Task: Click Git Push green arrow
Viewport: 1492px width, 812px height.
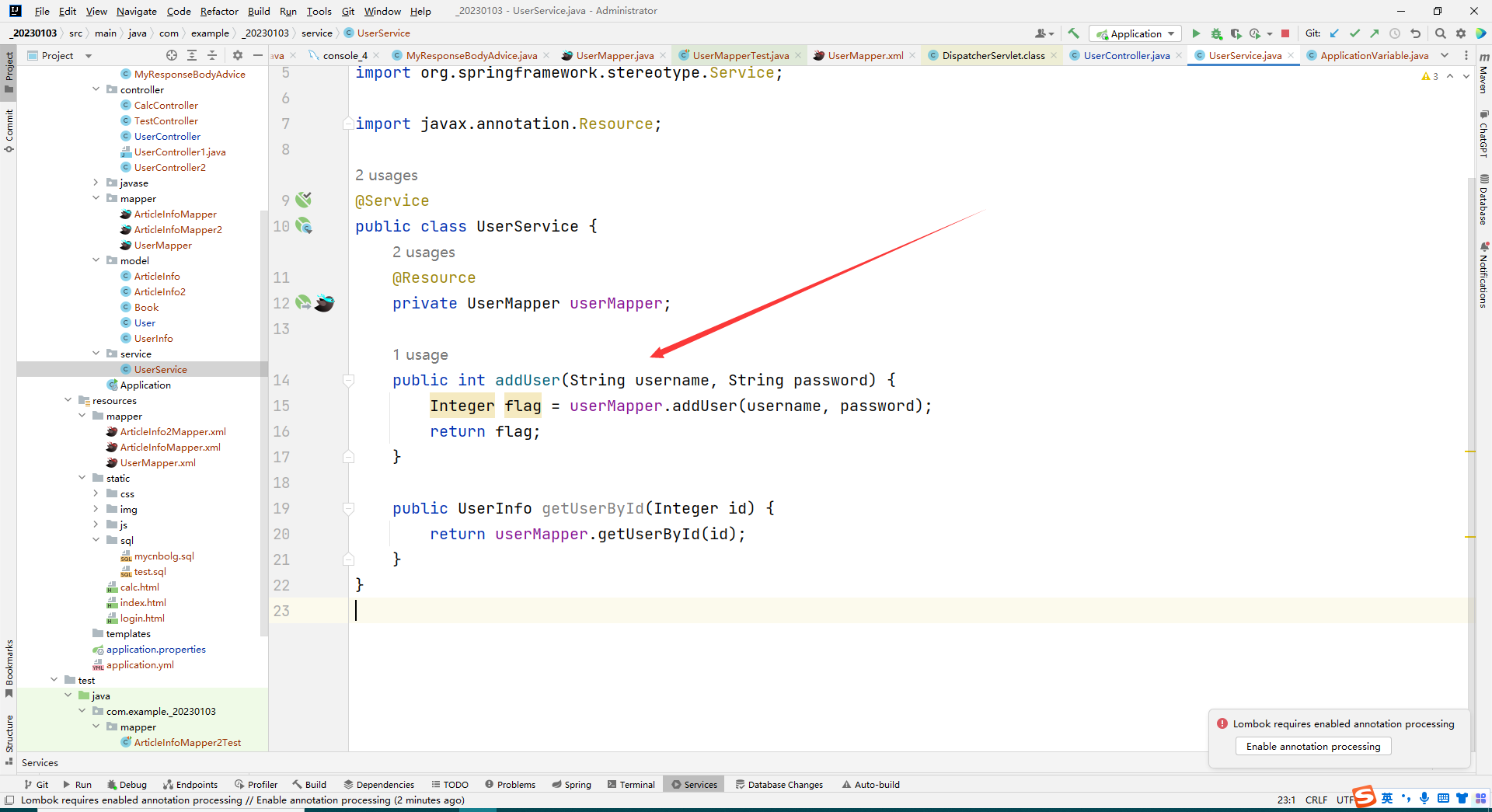Action: click(1375, 33)
